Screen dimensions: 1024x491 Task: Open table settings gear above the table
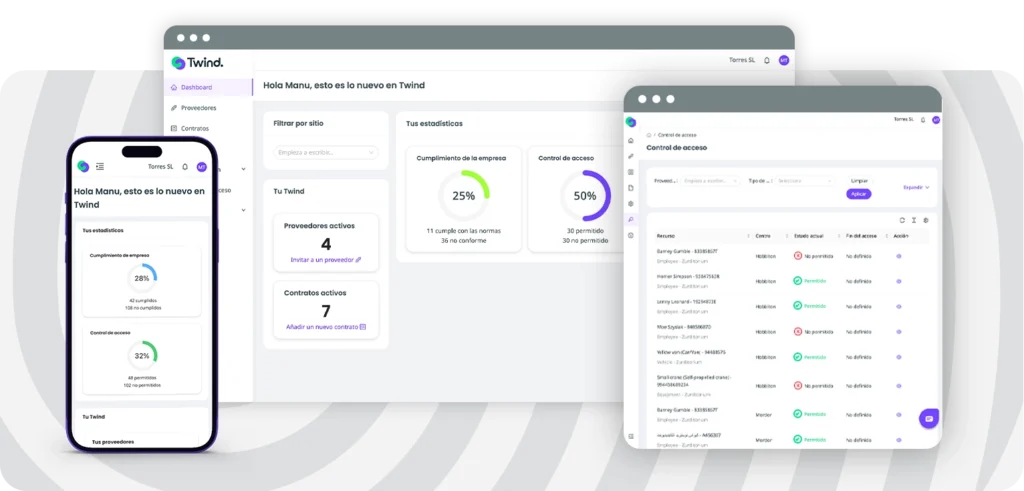coord(925,220)
